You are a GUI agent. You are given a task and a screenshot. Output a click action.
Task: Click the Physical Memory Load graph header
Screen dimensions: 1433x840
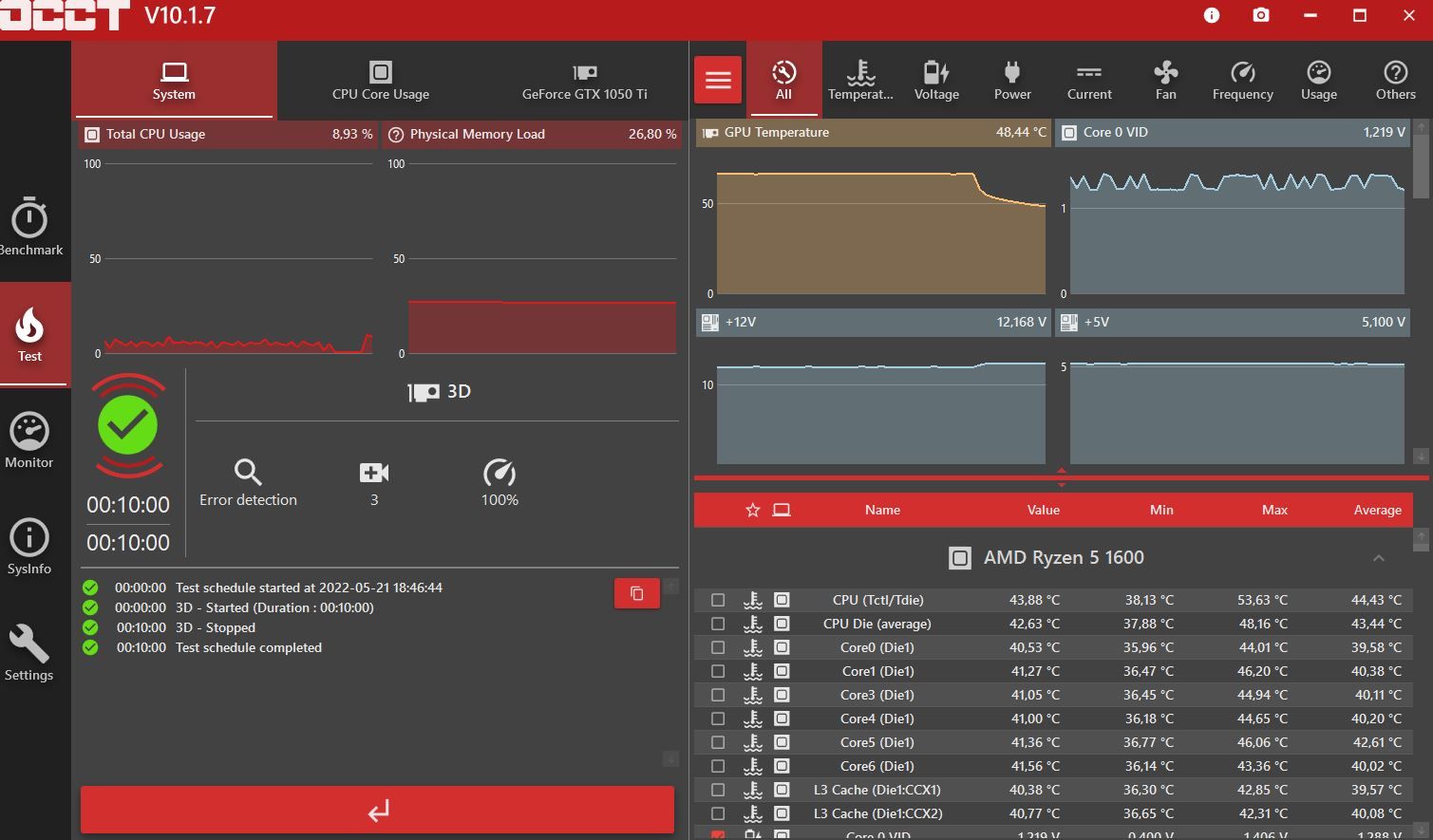531,135
